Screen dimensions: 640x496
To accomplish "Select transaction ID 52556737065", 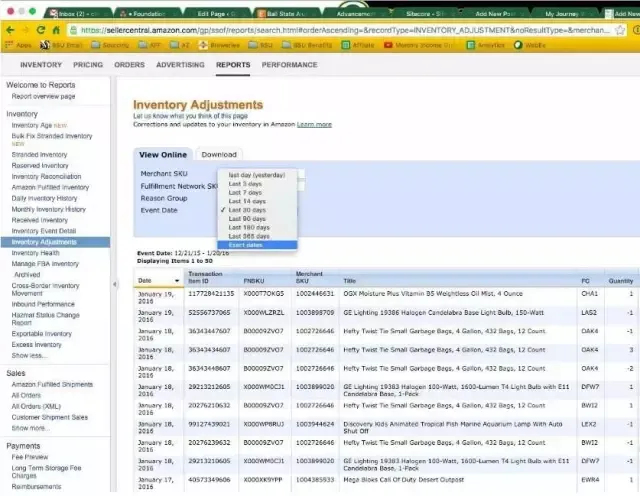I will 209,313.
